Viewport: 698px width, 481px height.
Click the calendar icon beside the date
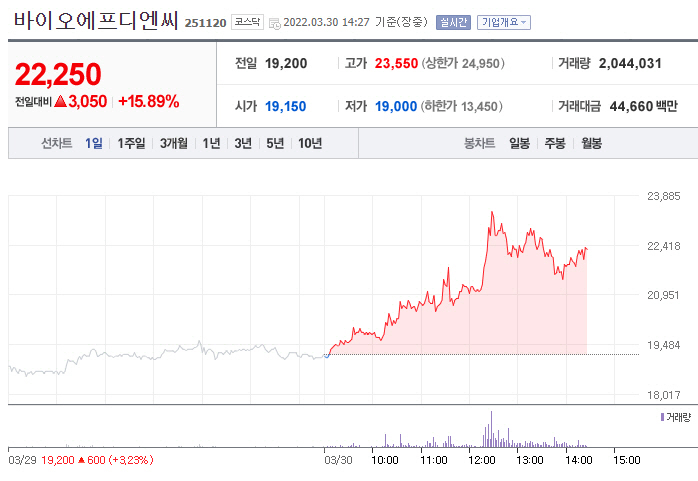(275, 22)
